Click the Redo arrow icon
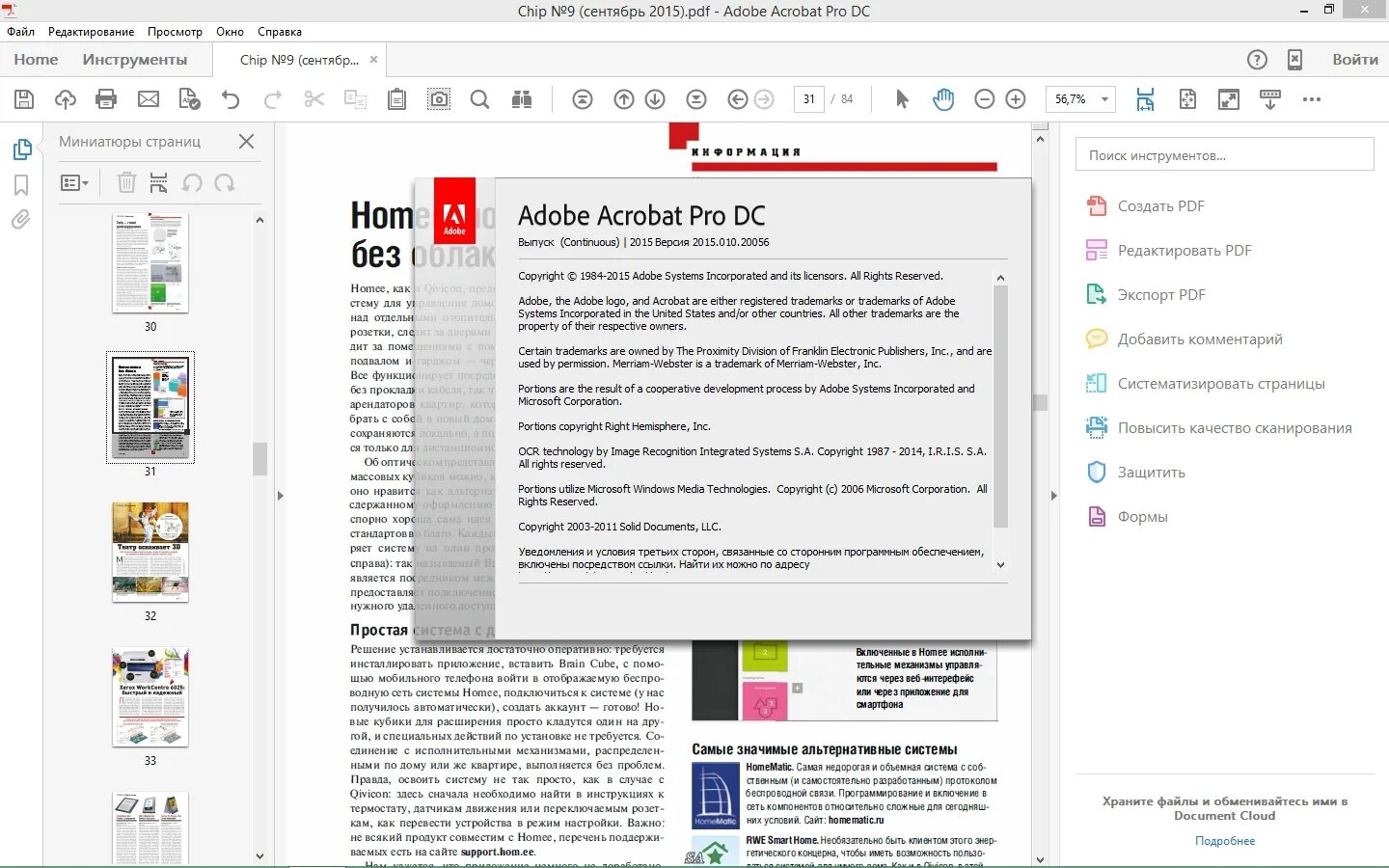 (x=273, y=99)
